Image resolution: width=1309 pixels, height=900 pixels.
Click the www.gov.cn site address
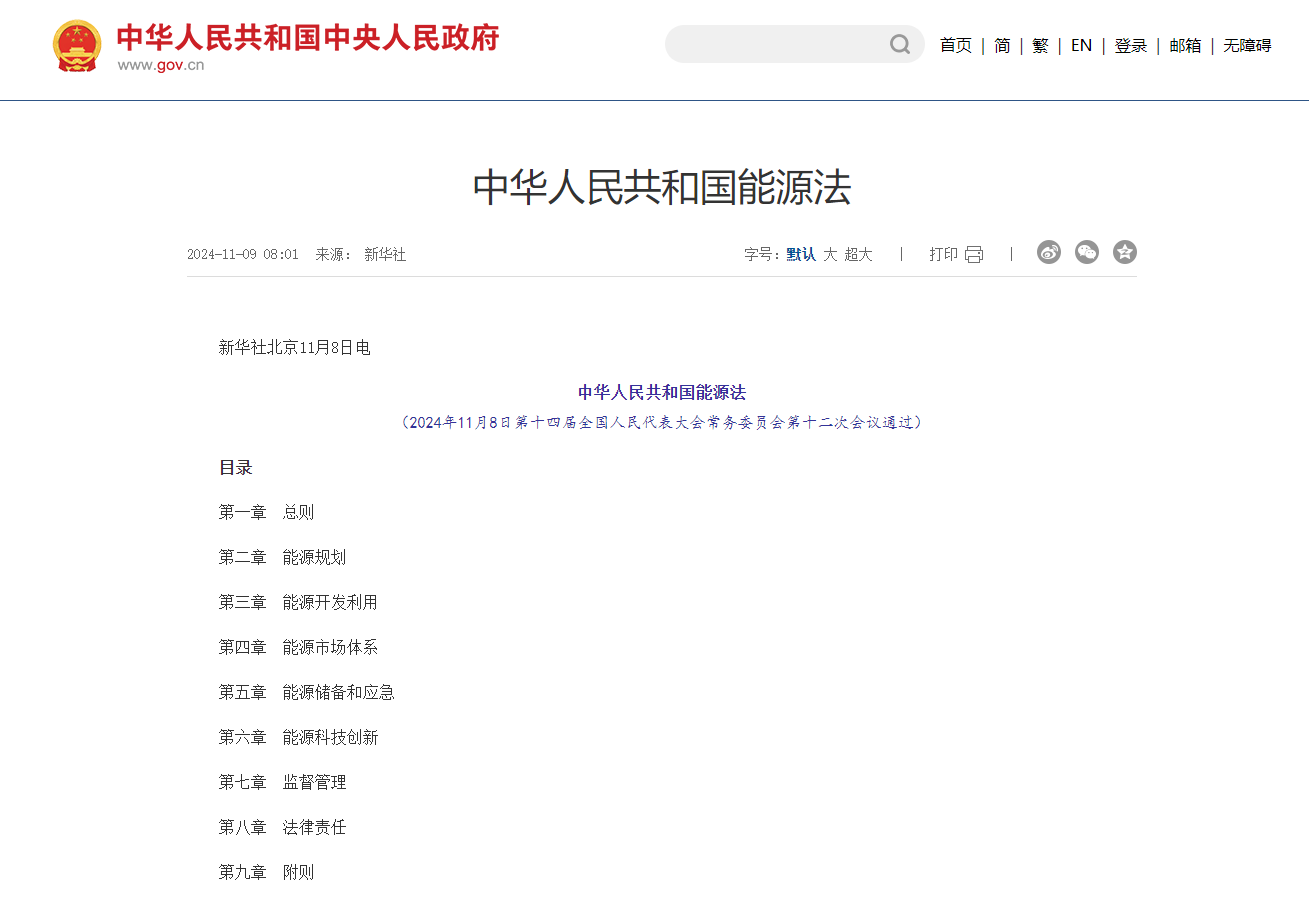pyautogui.click(x=161, y=66)
